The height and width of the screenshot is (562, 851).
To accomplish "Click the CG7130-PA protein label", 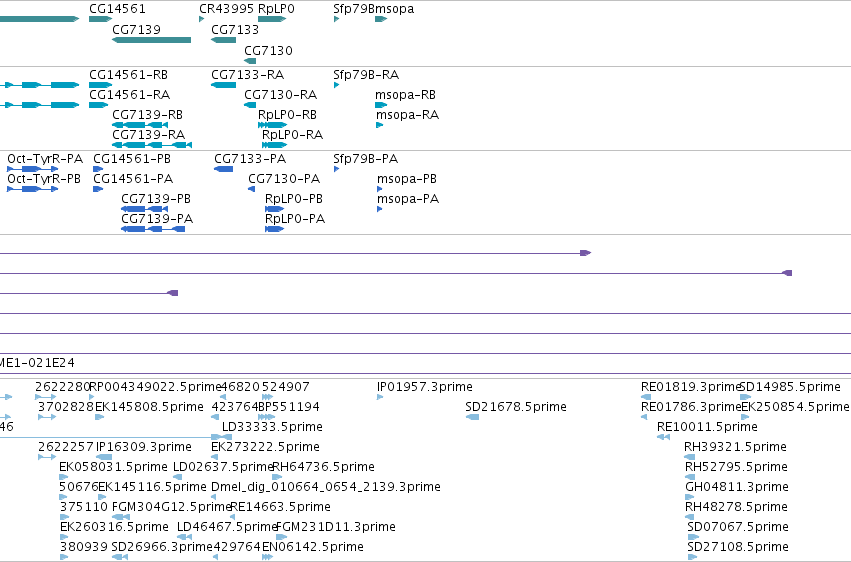I will (284, 178).
